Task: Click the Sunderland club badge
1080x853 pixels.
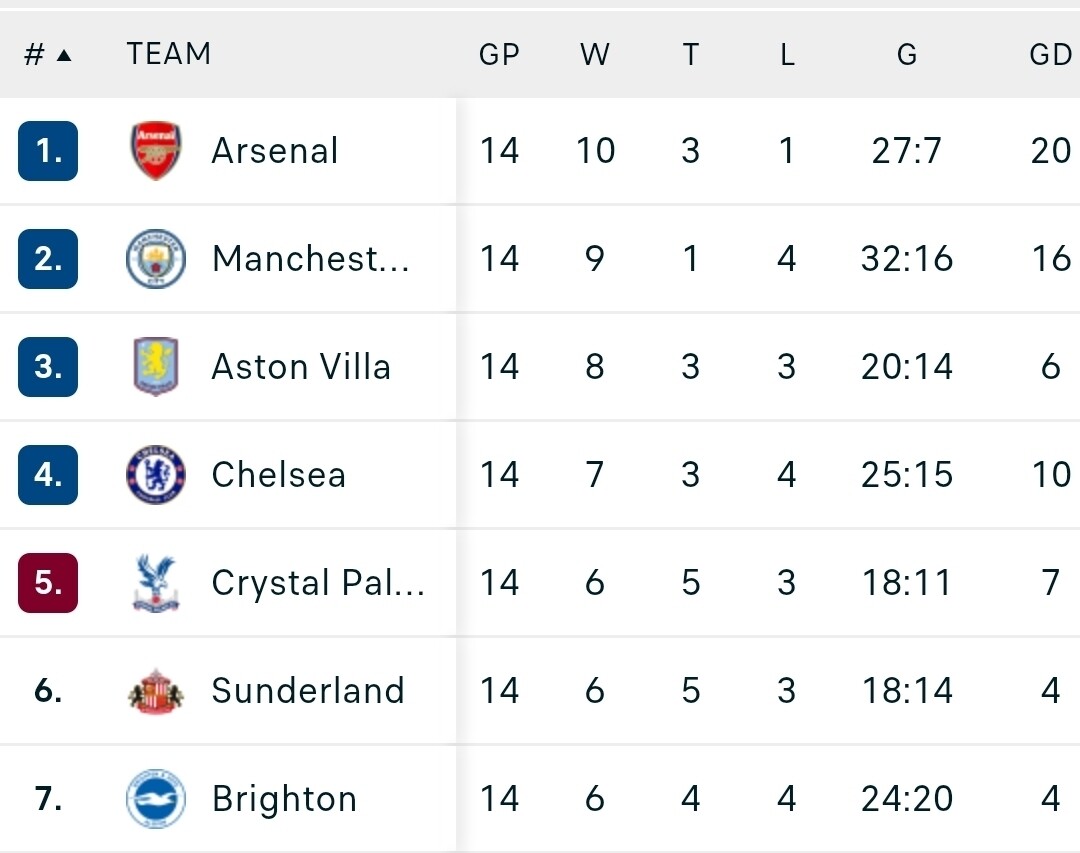Action: (156, 691)
